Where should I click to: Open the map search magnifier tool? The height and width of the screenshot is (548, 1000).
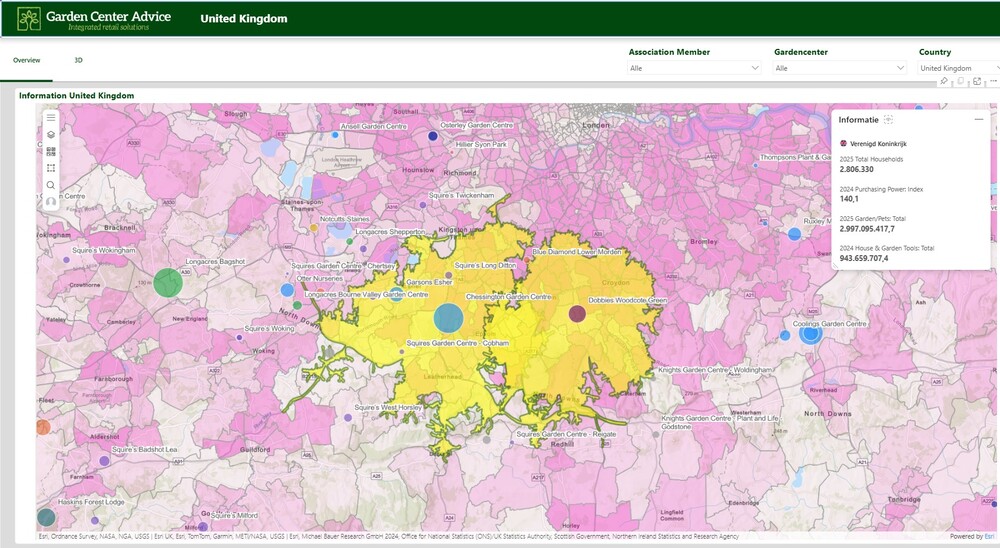point(51,186)
